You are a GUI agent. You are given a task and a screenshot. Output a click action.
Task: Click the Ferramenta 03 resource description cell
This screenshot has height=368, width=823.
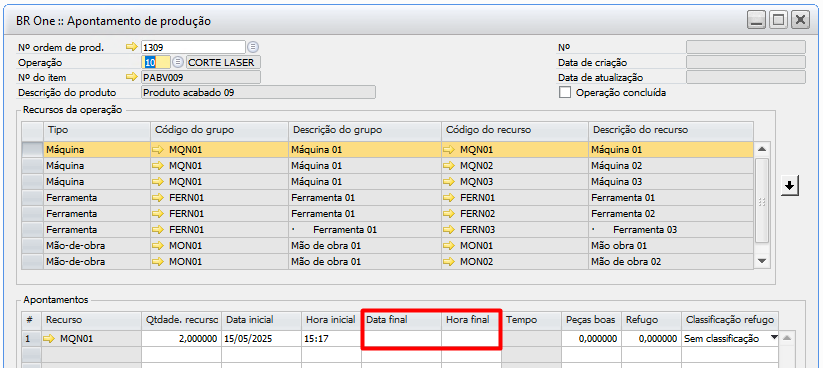tap(671, 230)
